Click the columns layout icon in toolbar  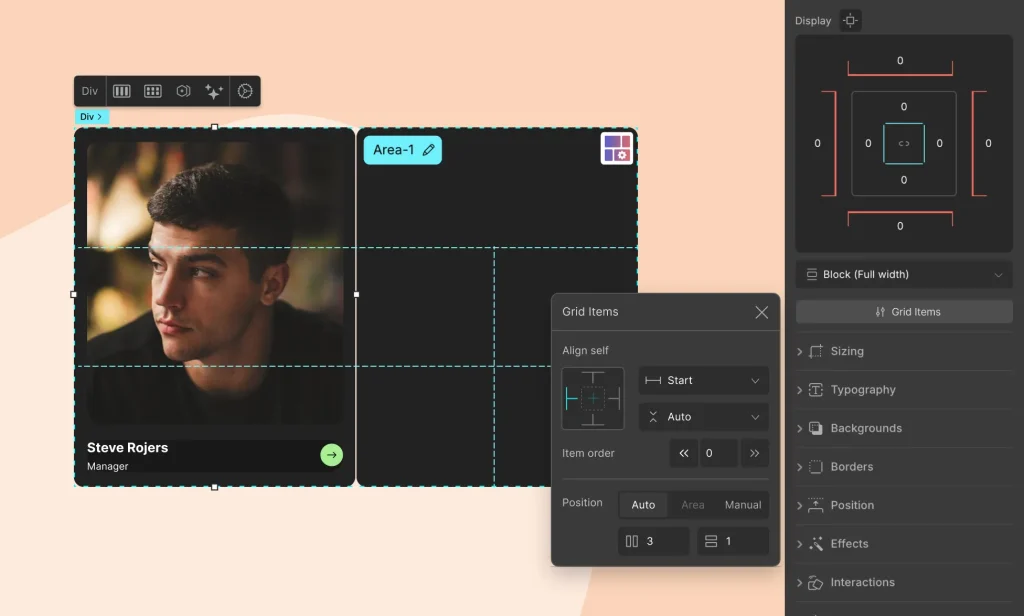(x=121, y=91)
